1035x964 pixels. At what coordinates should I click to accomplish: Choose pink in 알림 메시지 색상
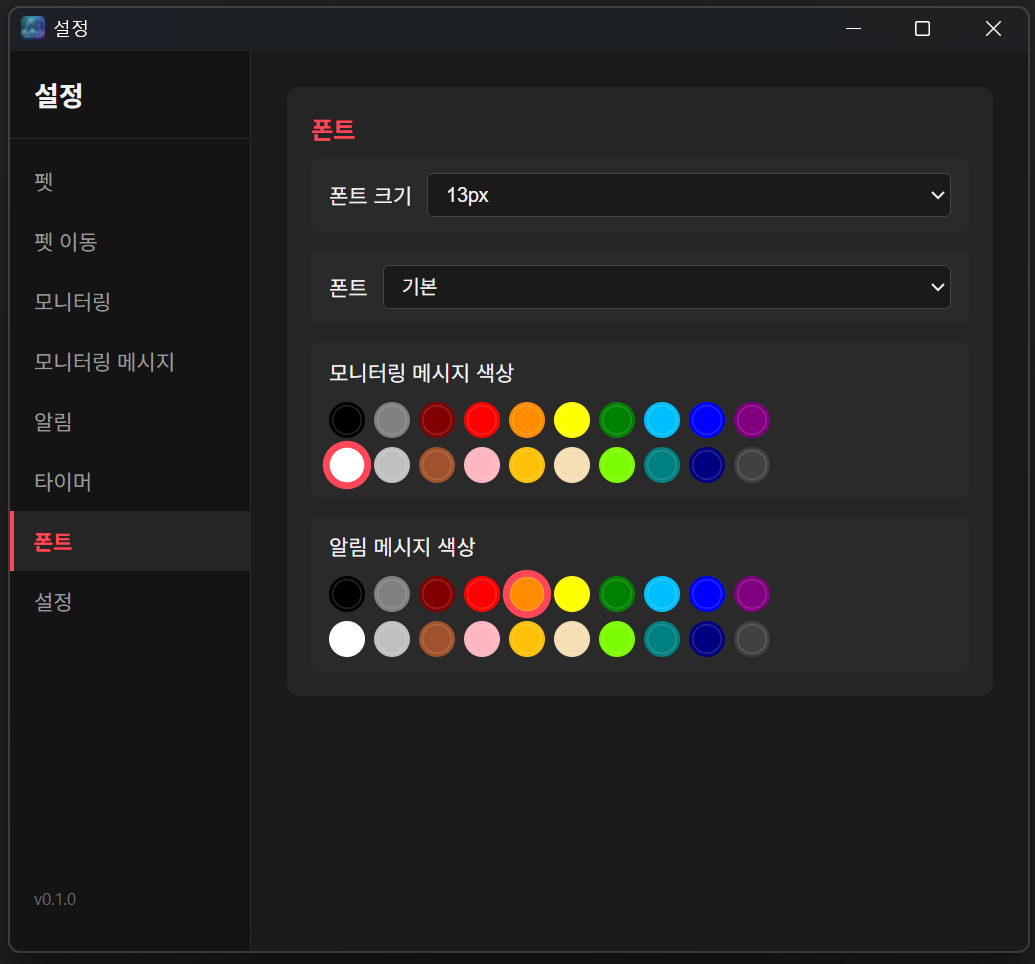point(482,639)
